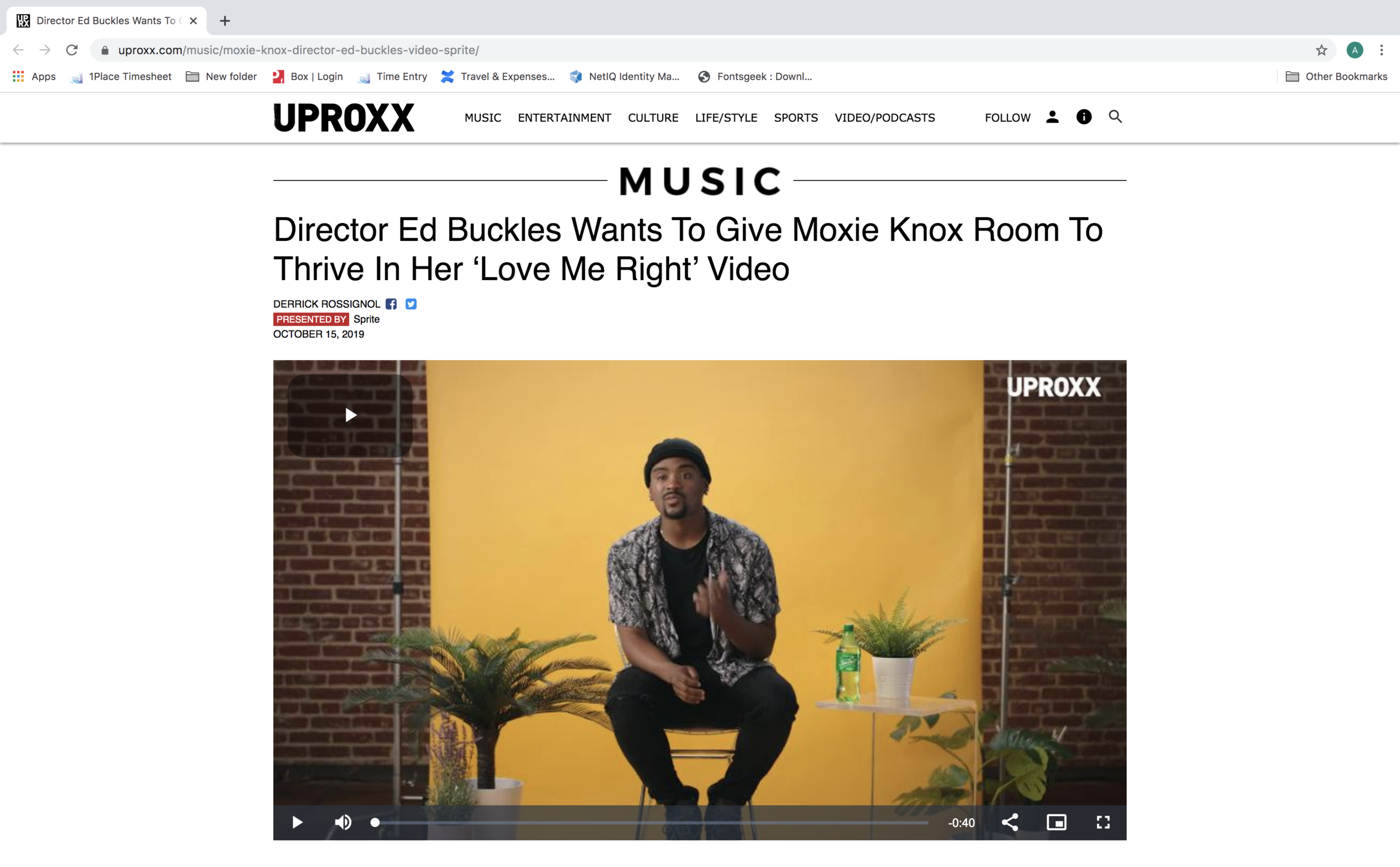Open 1Place Timesheet bookmark

(121, 77)
